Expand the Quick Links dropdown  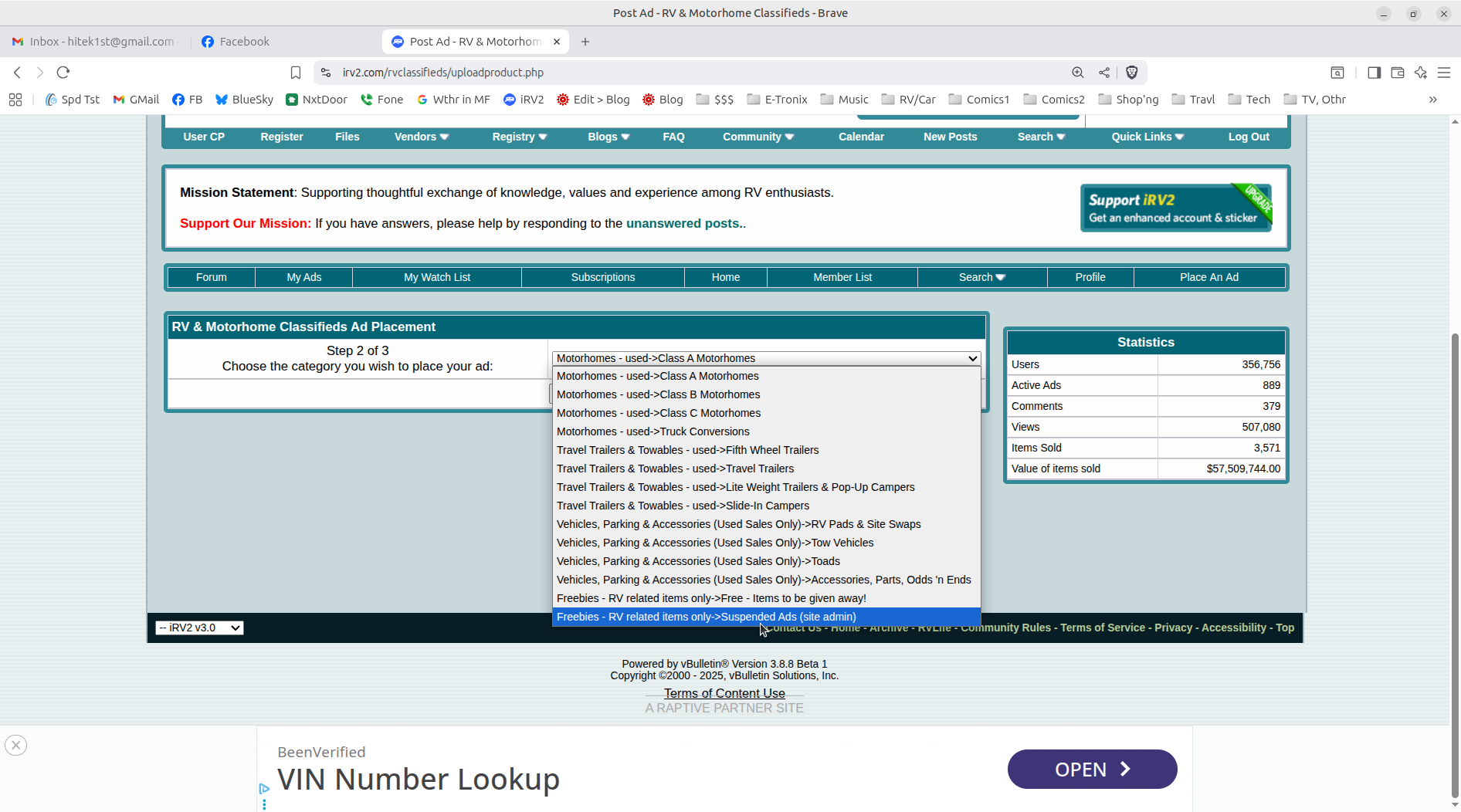[x=1147, y=137]
